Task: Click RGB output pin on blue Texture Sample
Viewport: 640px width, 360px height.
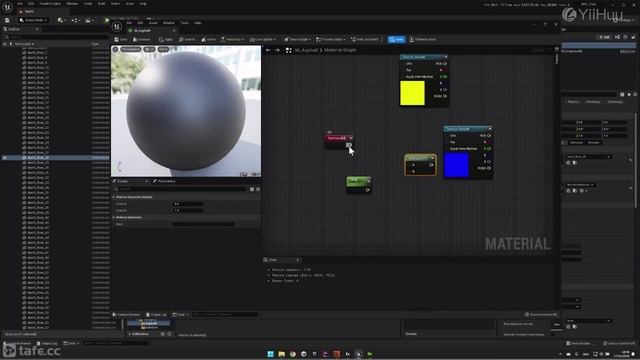Action: pos(489,136)
